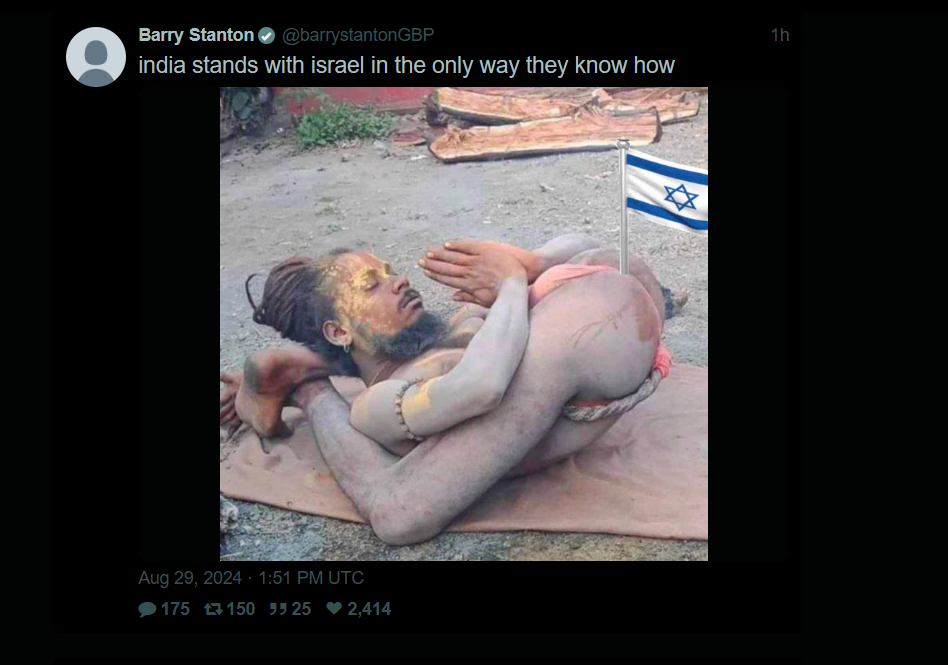View the 150 retweets count
Screen dimensions: 948x665
point(241,609)
